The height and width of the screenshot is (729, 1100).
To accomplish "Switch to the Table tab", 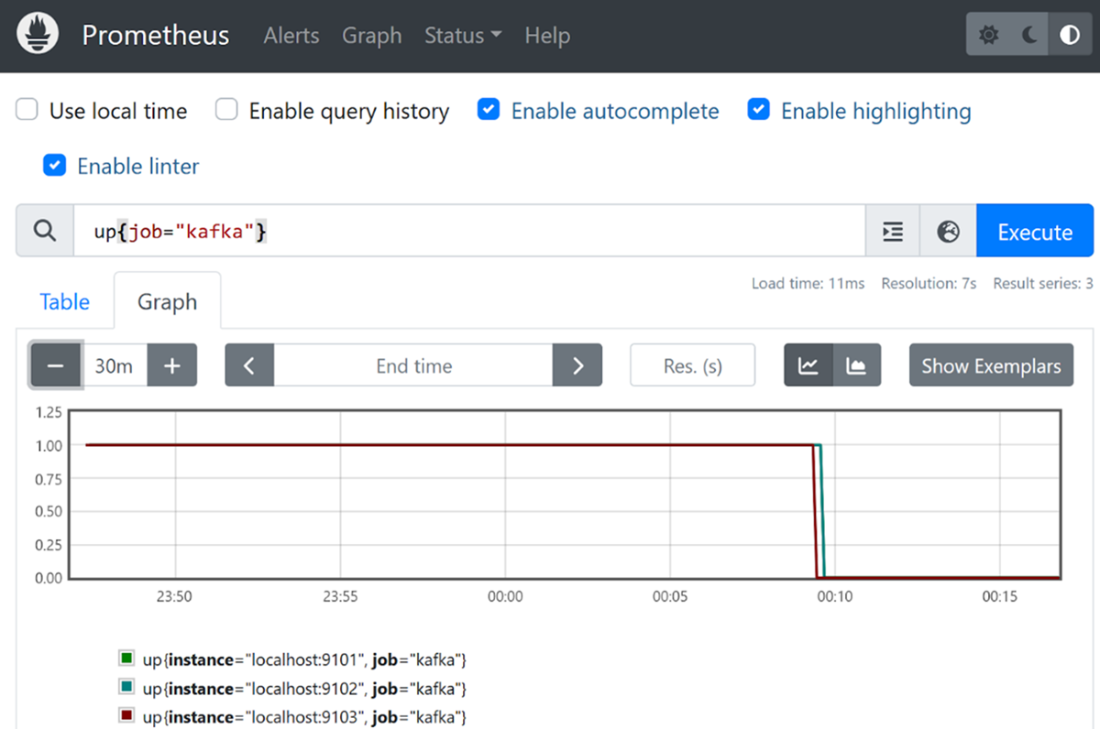I will (x=65, y=302).
